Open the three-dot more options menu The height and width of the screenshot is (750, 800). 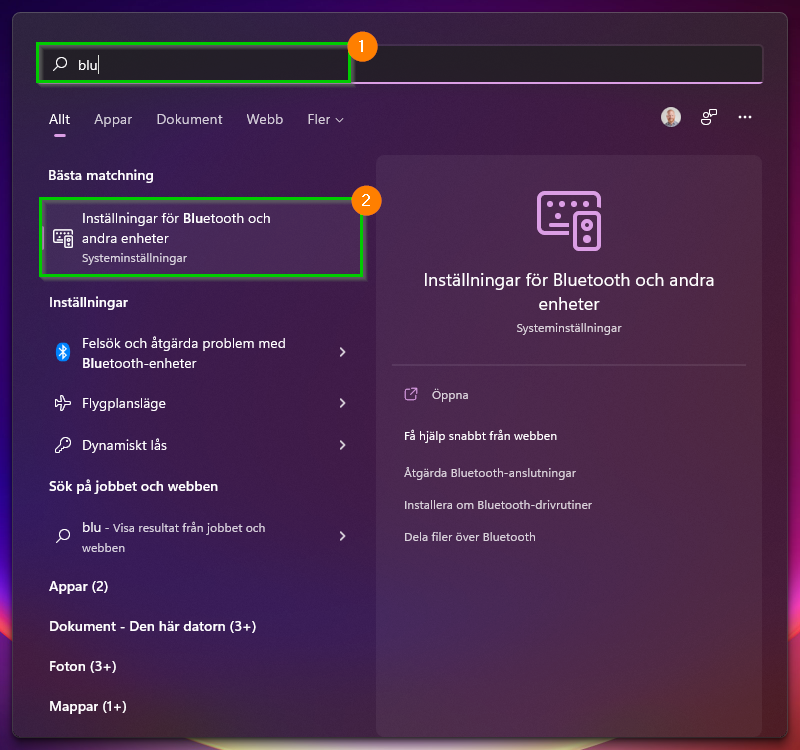point(744,117)
